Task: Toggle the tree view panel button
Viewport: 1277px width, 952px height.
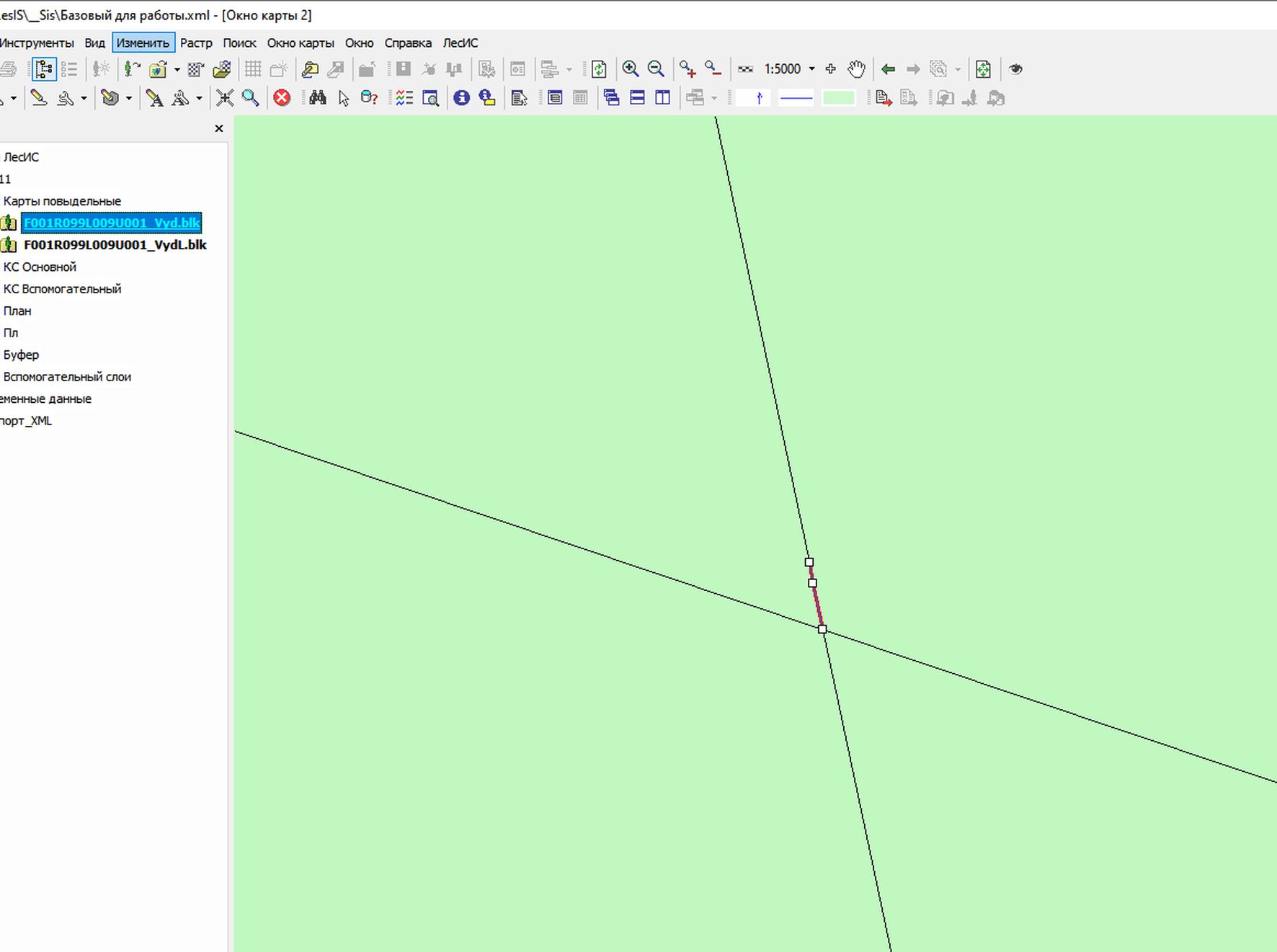Action: tap(43, 69)
